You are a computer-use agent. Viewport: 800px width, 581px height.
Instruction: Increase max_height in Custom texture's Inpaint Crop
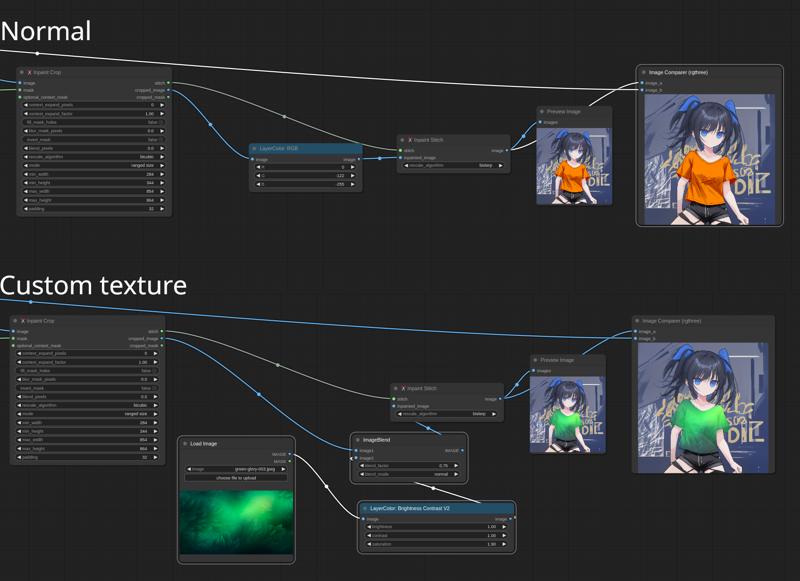(155, 449)
